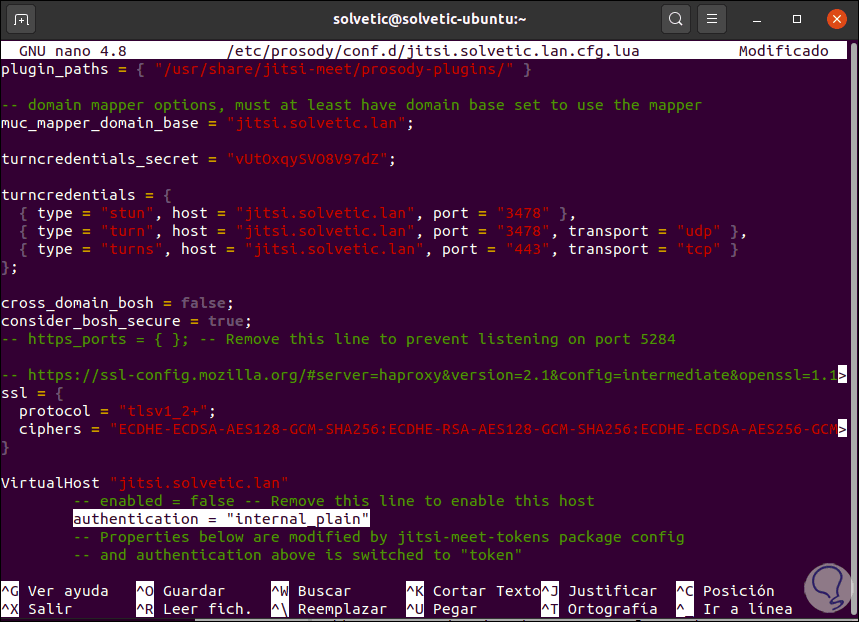Click the turncredentials = { line

click(87, 195)
